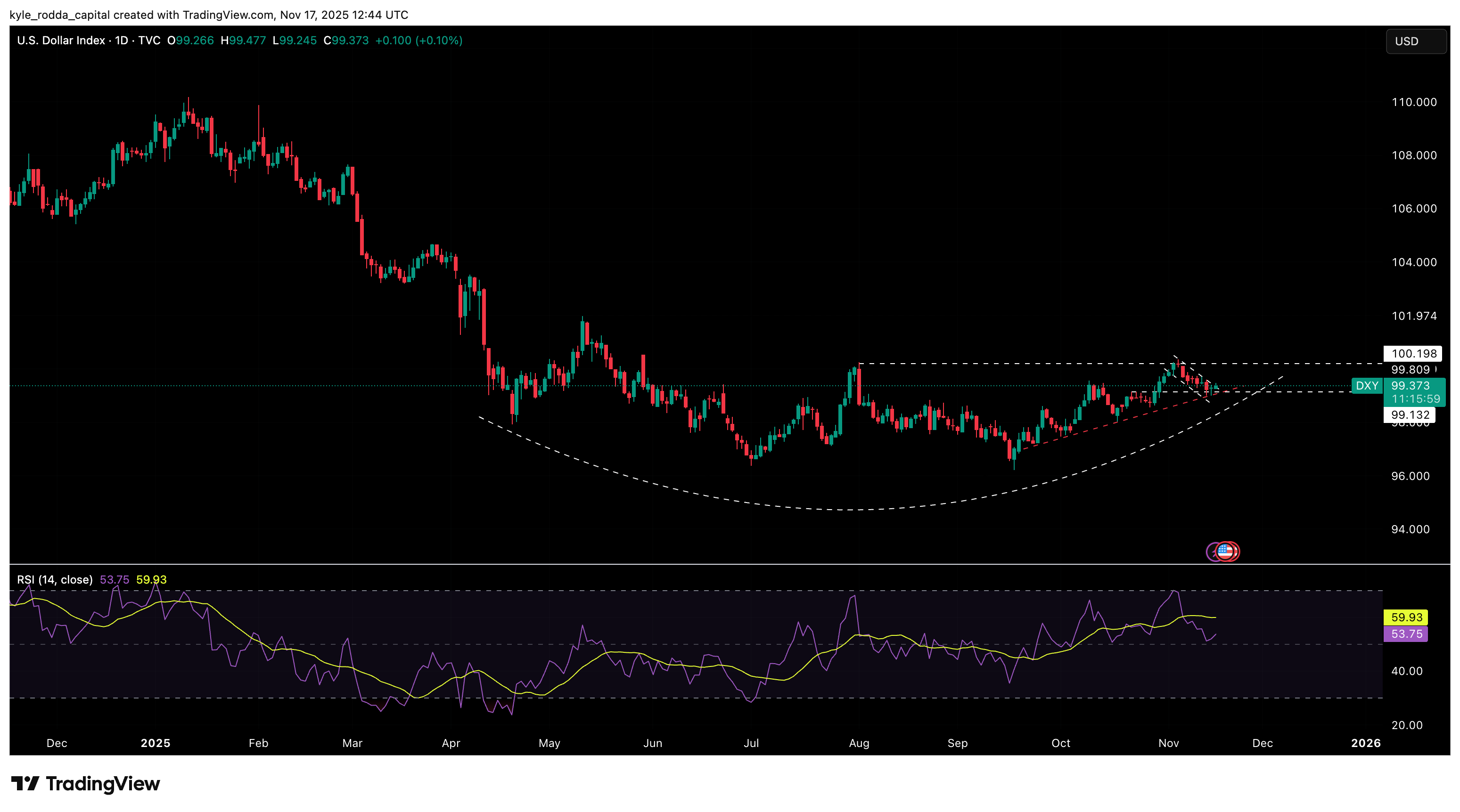Click the U.S. Dollar Index chart title
The width and height of the screenshot is (1460, 812).
click(61, 40)
